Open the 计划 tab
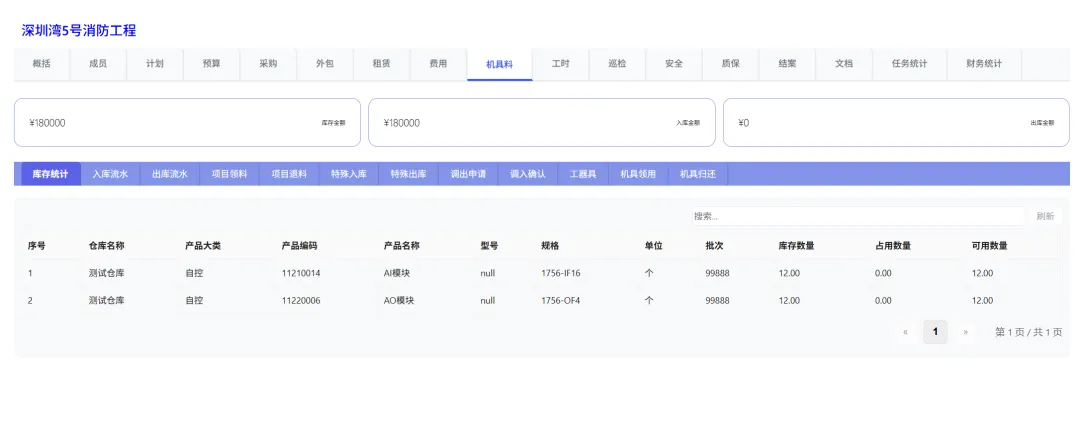 point(155,64)
